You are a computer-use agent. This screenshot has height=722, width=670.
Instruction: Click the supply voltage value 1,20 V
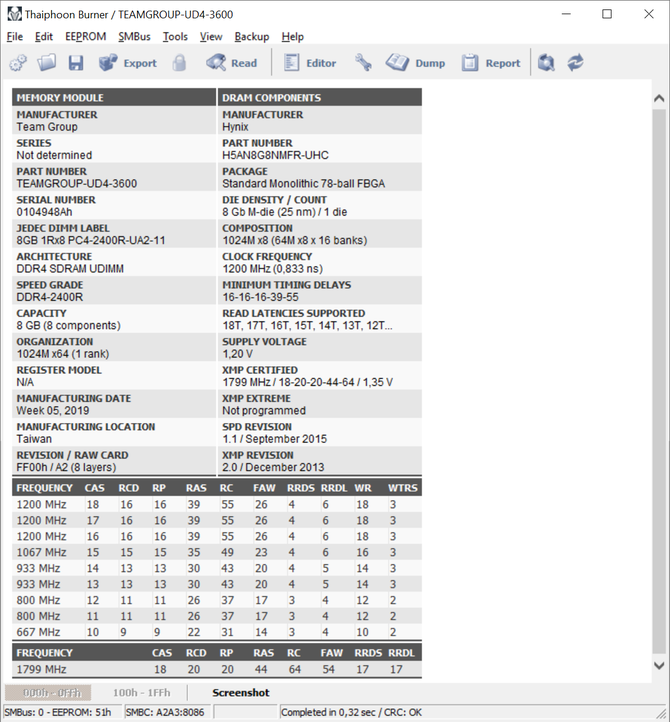point(237,354)
